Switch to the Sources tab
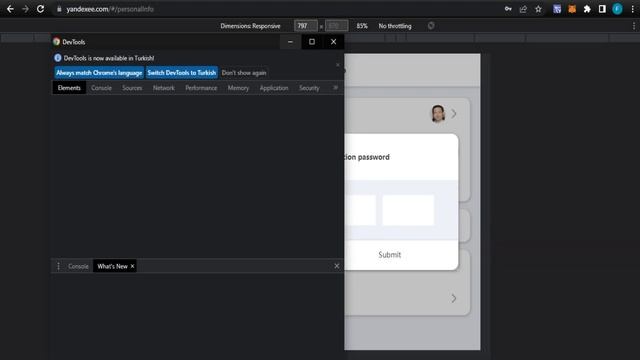Viewport: 640px width, 360px height. (132, 88)
